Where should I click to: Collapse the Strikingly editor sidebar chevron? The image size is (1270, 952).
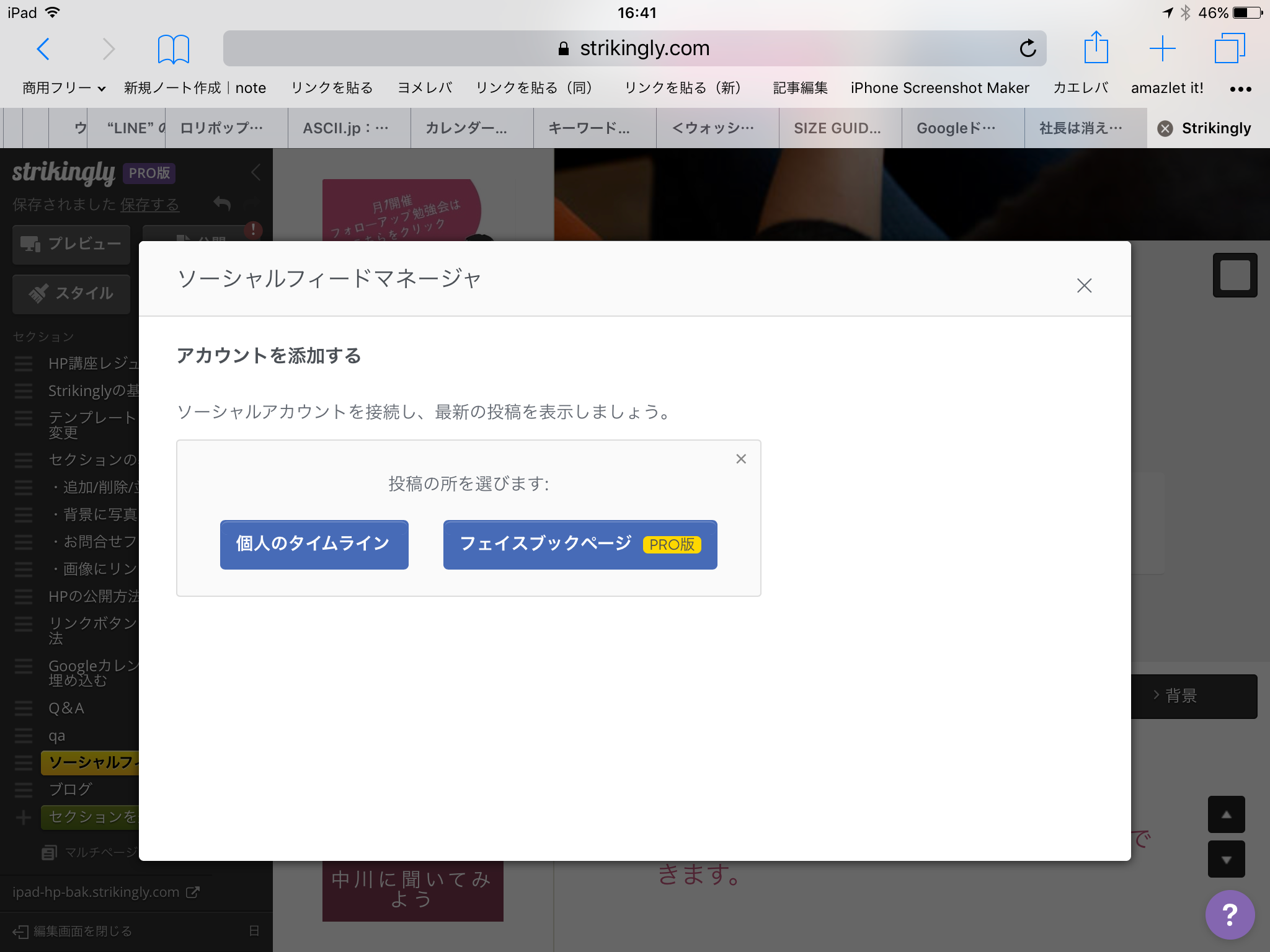tap(255, 172)
